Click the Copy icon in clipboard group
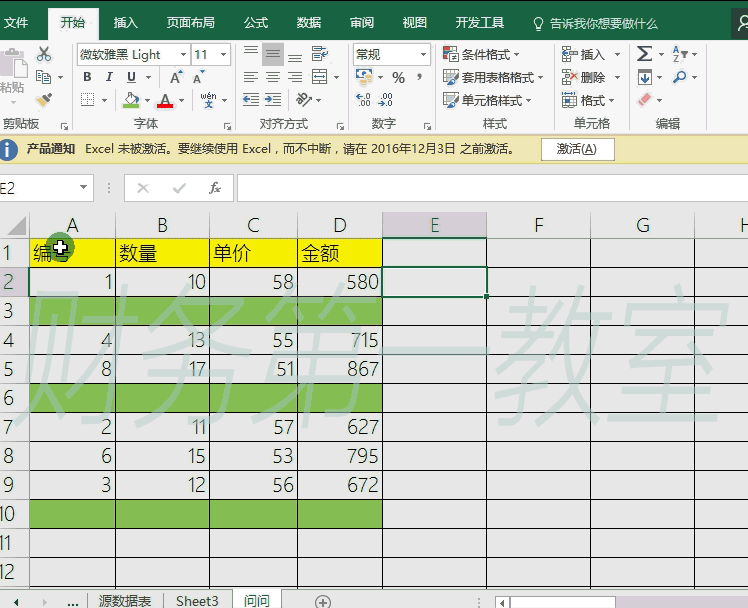748x608 pixels. click(44, 77)
